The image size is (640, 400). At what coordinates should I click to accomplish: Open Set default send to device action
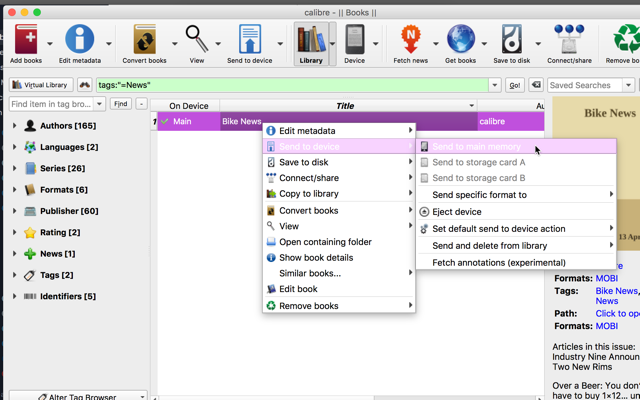(516, 229)
